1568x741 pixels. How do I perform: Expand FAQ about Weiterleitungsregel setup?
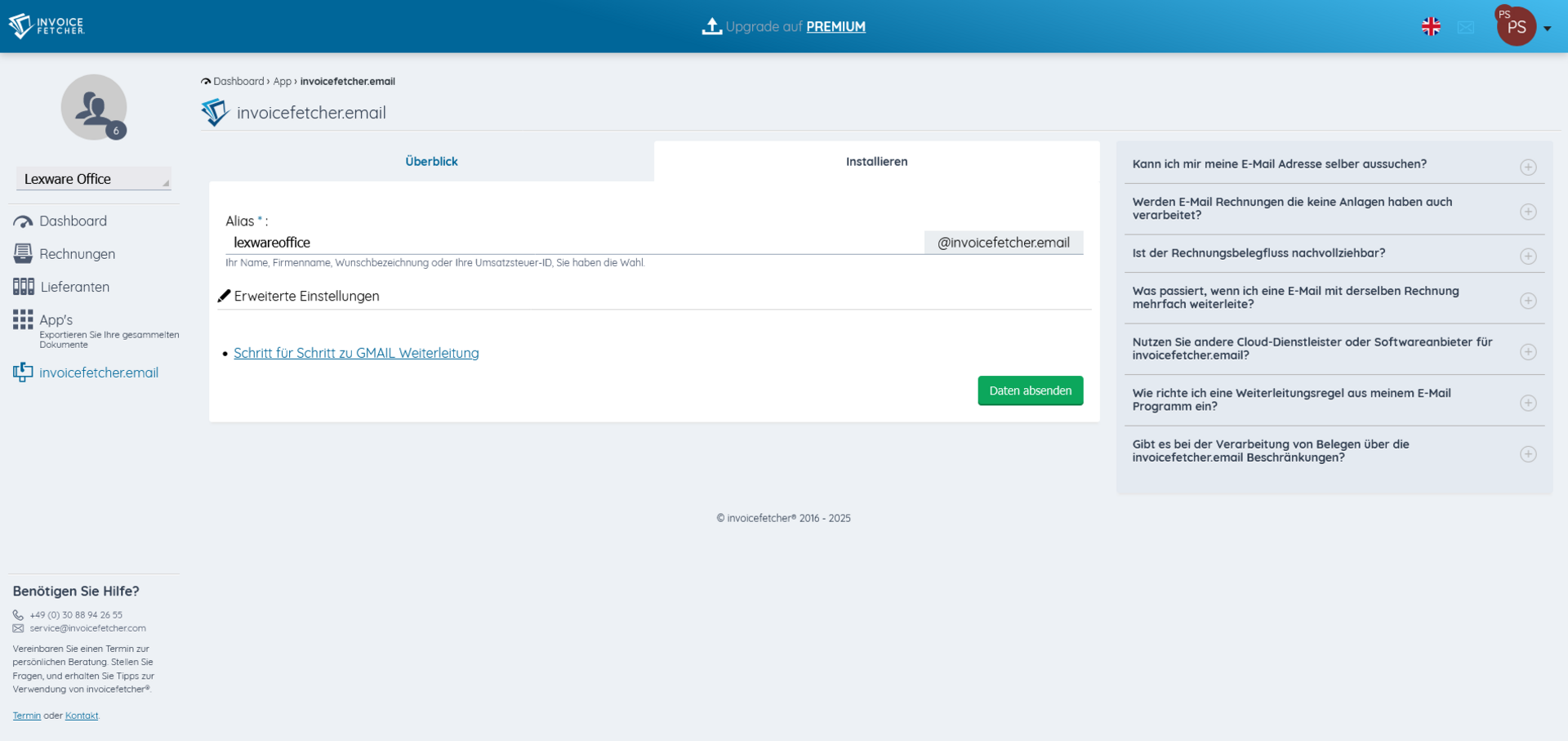1528,403
